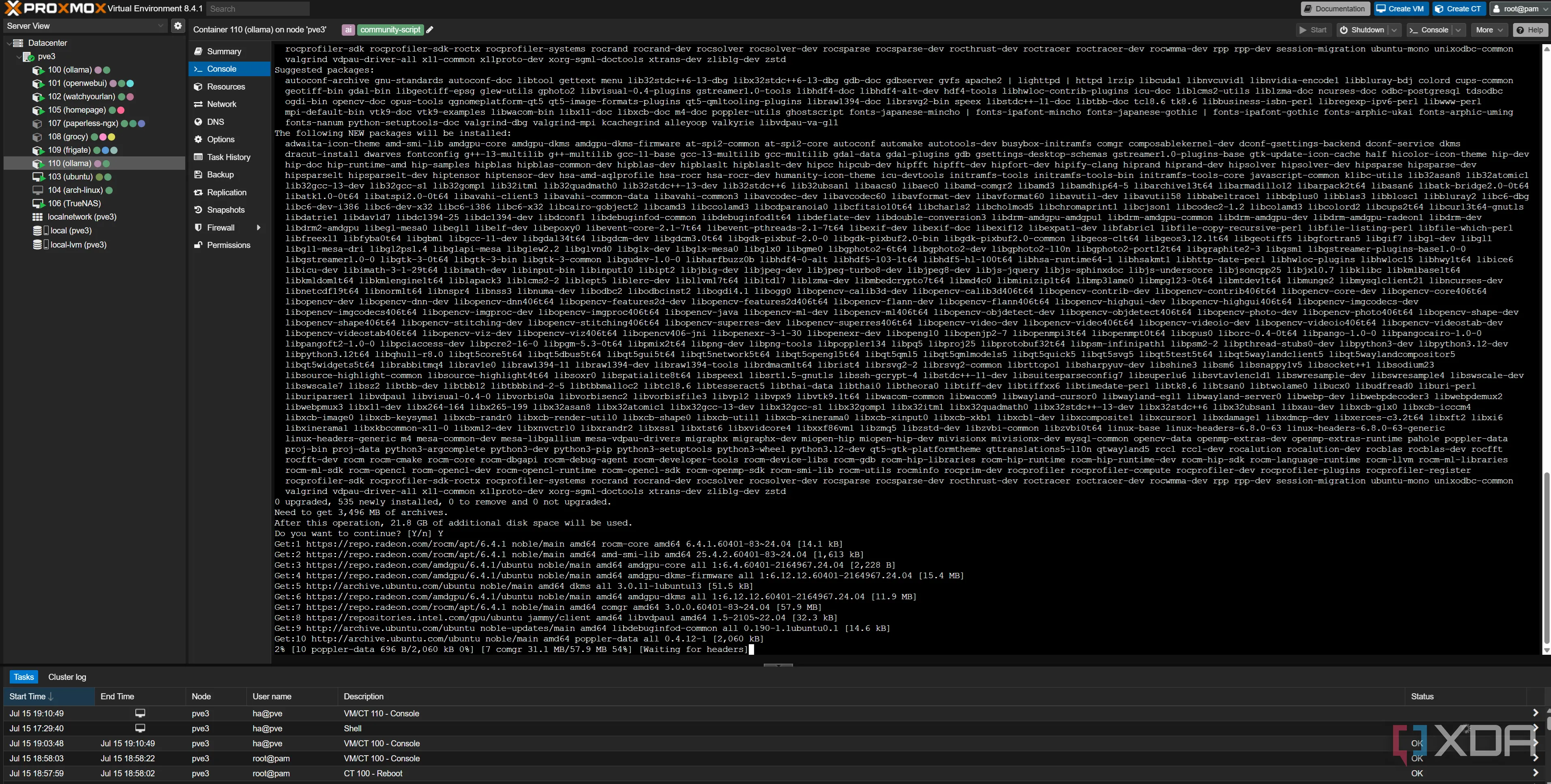Click the 'ai' tag label
This screenshot has width=1551, height=784.
point(348,30)
